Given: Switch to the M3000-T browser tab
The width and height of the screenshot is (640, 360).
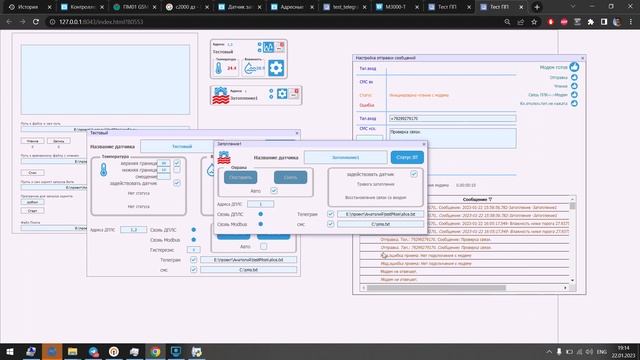Looking at the screenshot, I should click(397, 7).
